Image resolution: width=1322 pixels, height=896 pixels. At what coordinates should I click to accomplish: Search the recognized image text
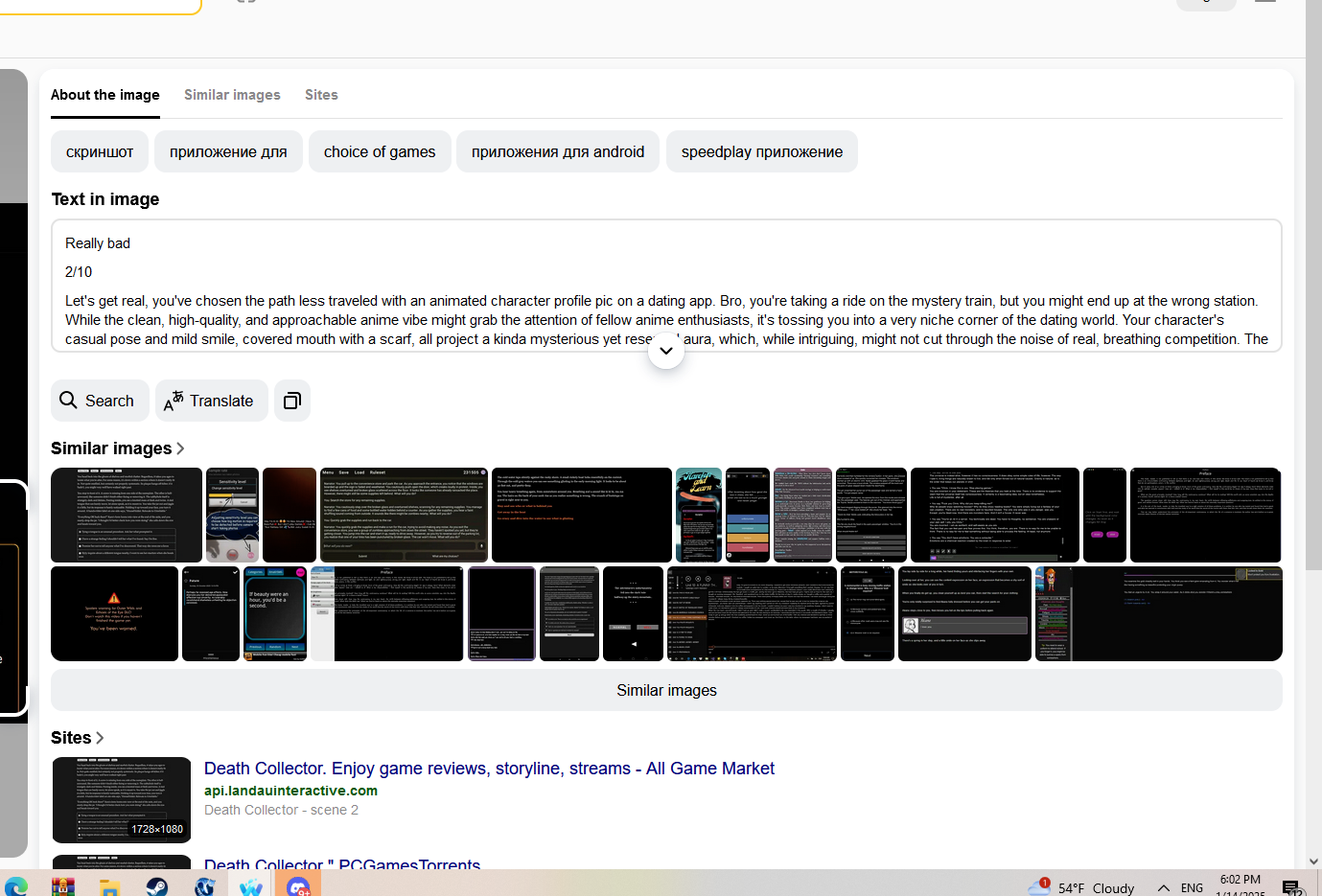coord(99,401)
